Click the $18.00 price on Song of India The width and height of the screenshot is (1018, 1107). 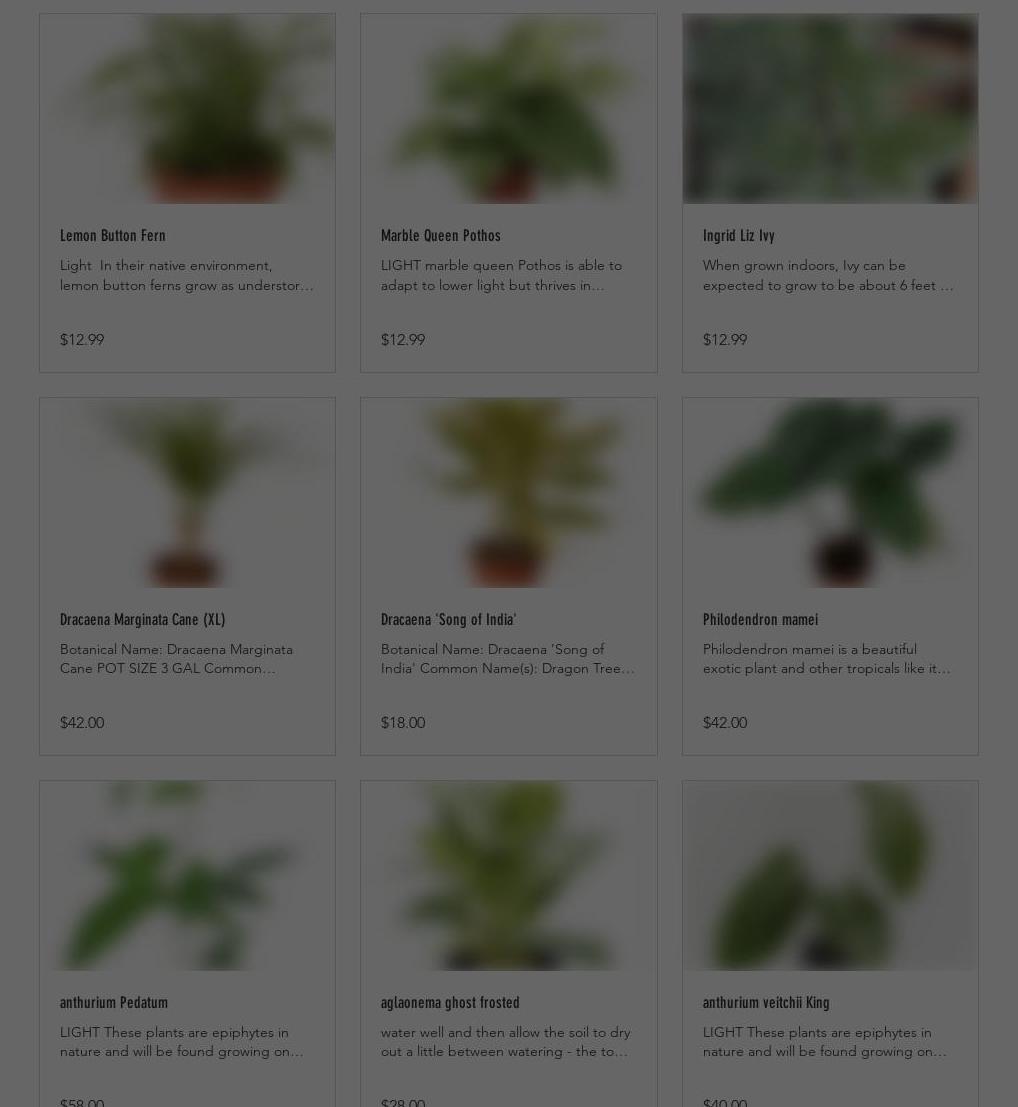(x=403, y=723)
